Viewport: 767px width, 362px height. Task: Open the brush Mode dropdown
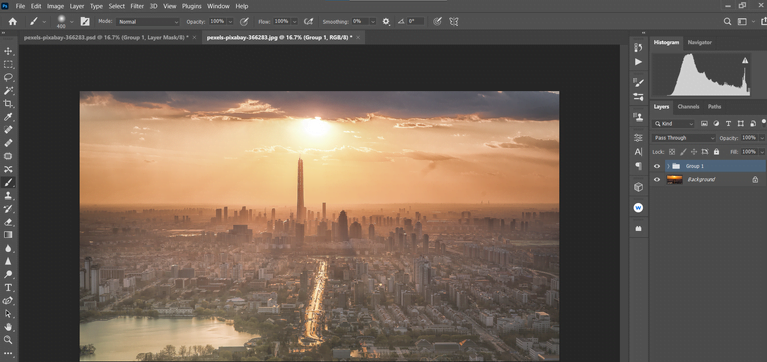[148, 22]
